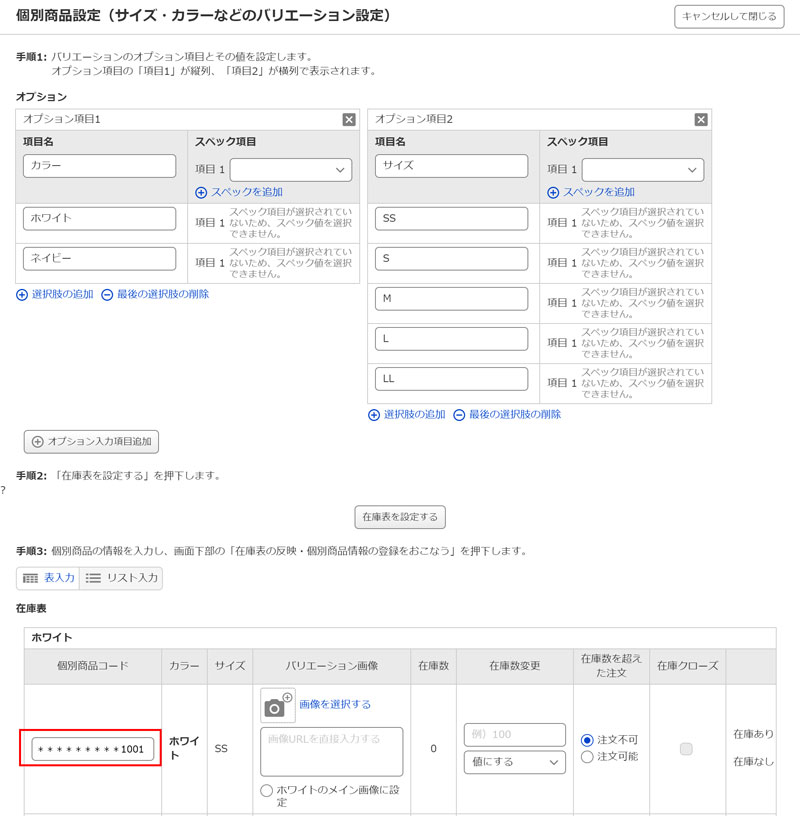
Task: Click plus icon to add spec for サイズ
Action: tap(553, 192)
